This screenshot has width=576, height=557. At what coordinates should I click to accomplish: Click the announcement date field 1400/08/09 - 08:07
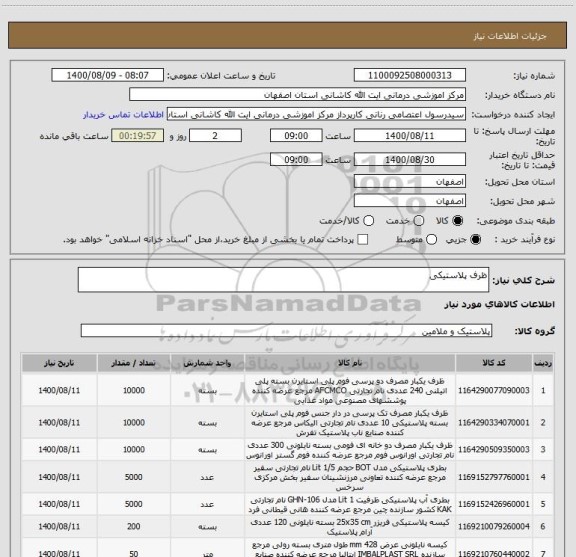pyautogui.click(x=108, y=75)
